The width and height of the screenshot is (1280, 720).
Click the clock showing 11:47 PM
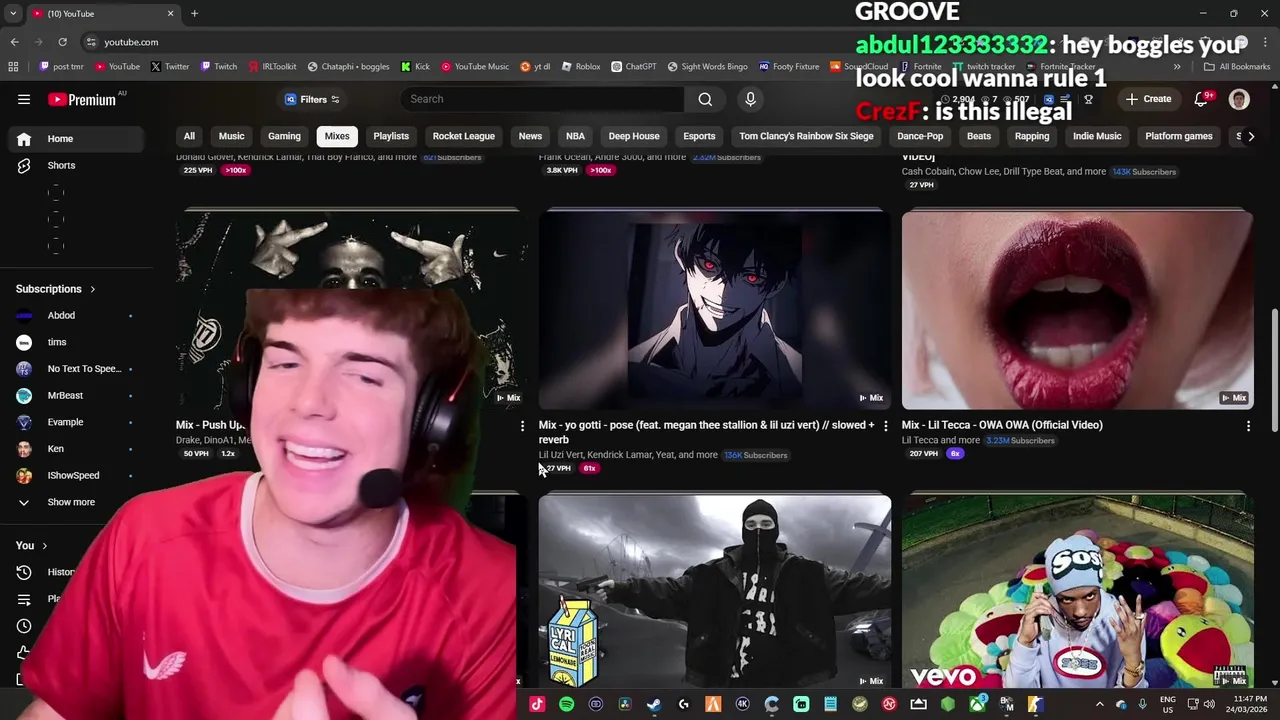pyautogui.click(x=1248, y=705)
